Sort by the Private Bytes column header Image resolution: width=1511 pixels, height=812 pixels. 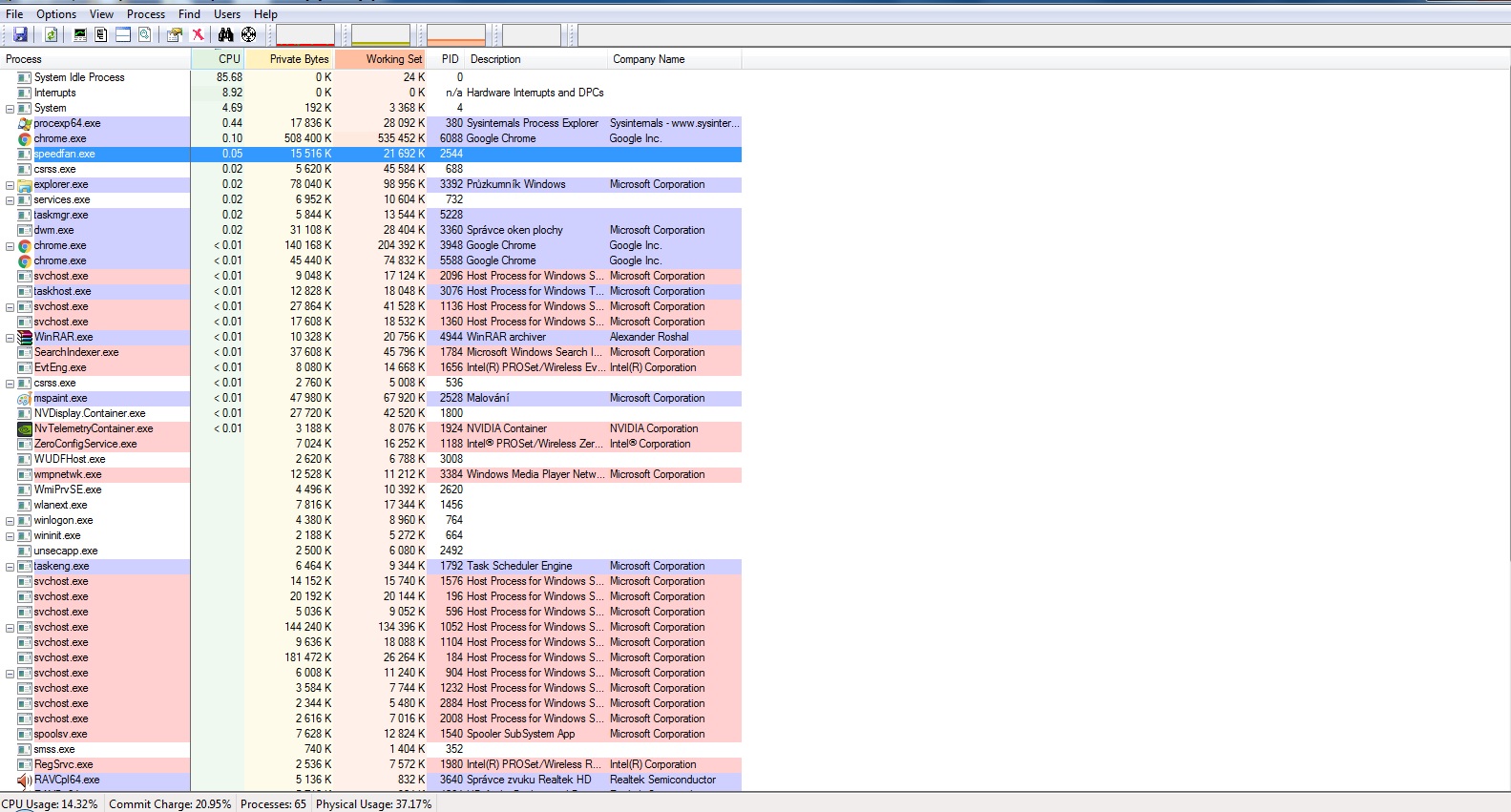(290, 59)
